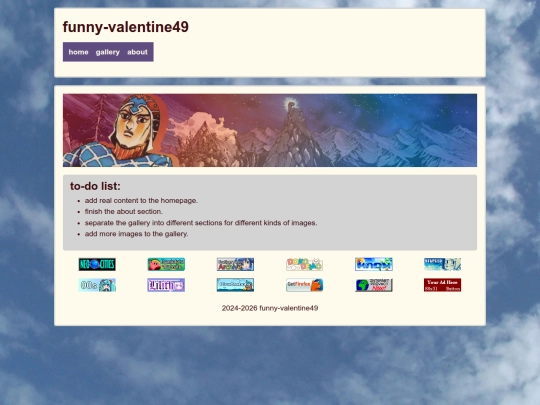Click the 'separate the gallery into different sections' item
Screen dimensions: 540x405
pyautogui.click(x=201, y=223)
